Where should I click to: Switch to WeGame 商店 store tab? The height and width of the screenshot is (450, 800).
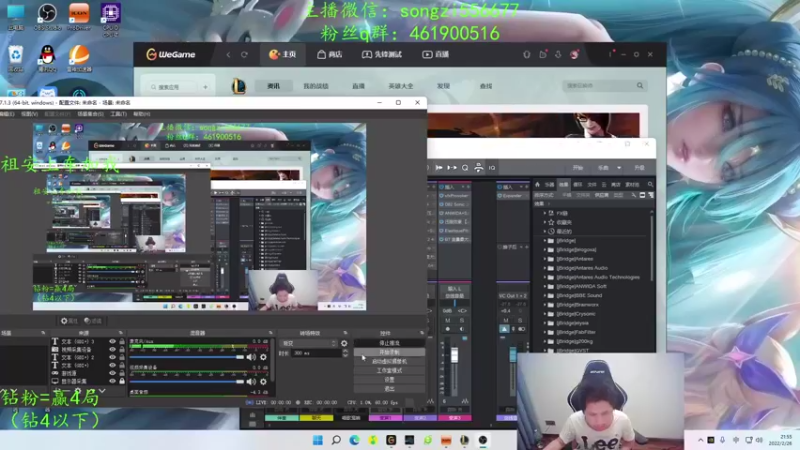(330, 55)
